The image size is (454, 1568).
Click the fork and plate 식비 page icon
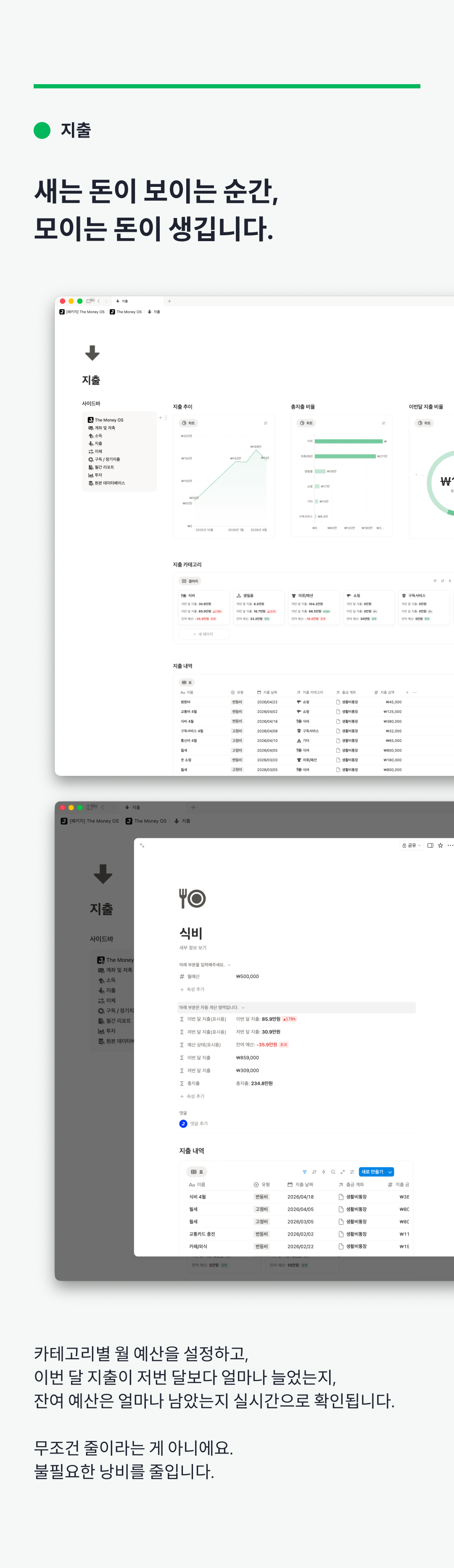click(x=192, y=898)
